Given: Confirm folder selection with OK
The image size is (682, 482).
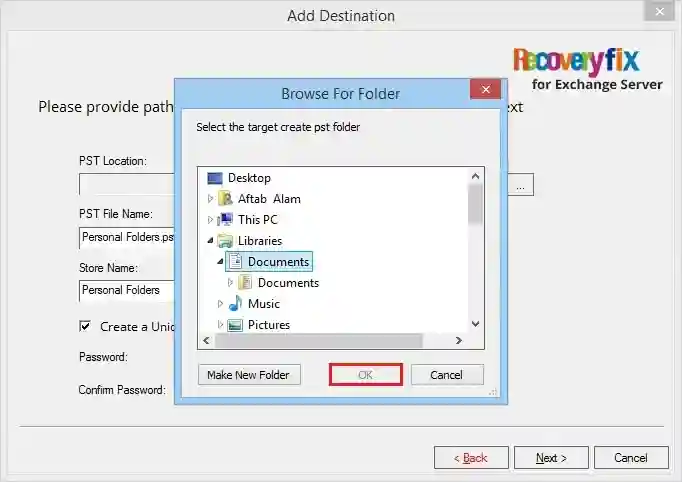Looking at the screenshot, I should point(365,375).
